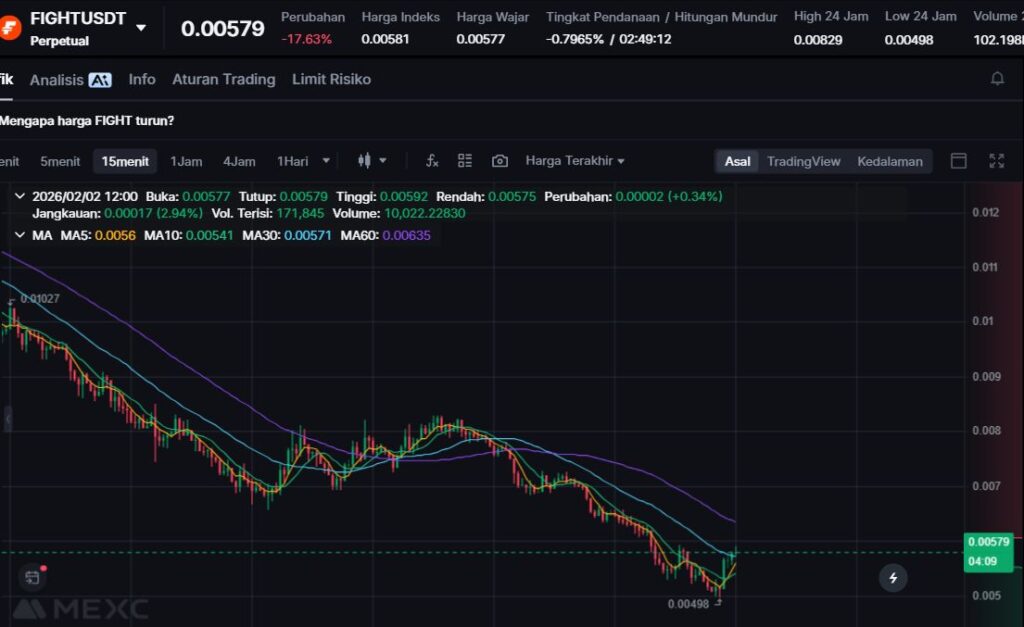Click the notification bell icon
The image size is (1024, 627).
click(x=997, y=79)
